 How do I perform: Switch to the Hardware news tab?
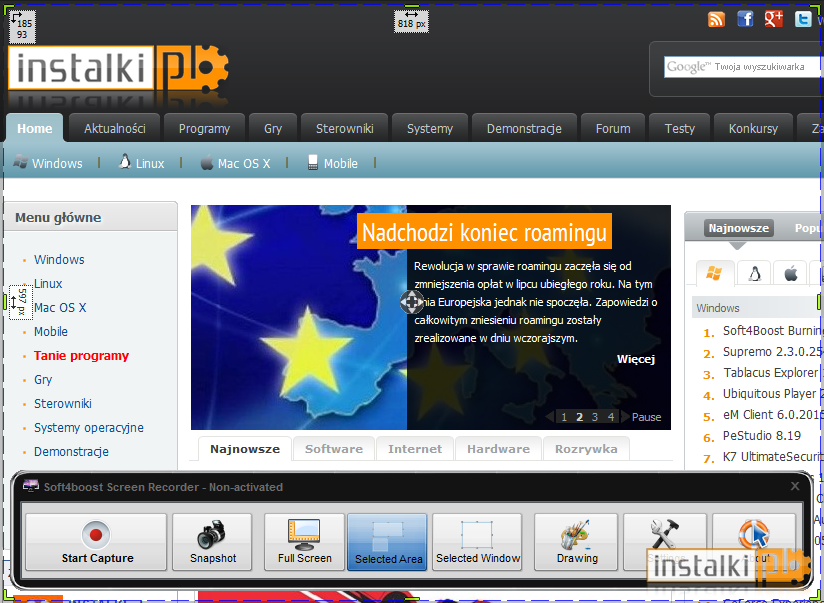click(x=498, y=449)
